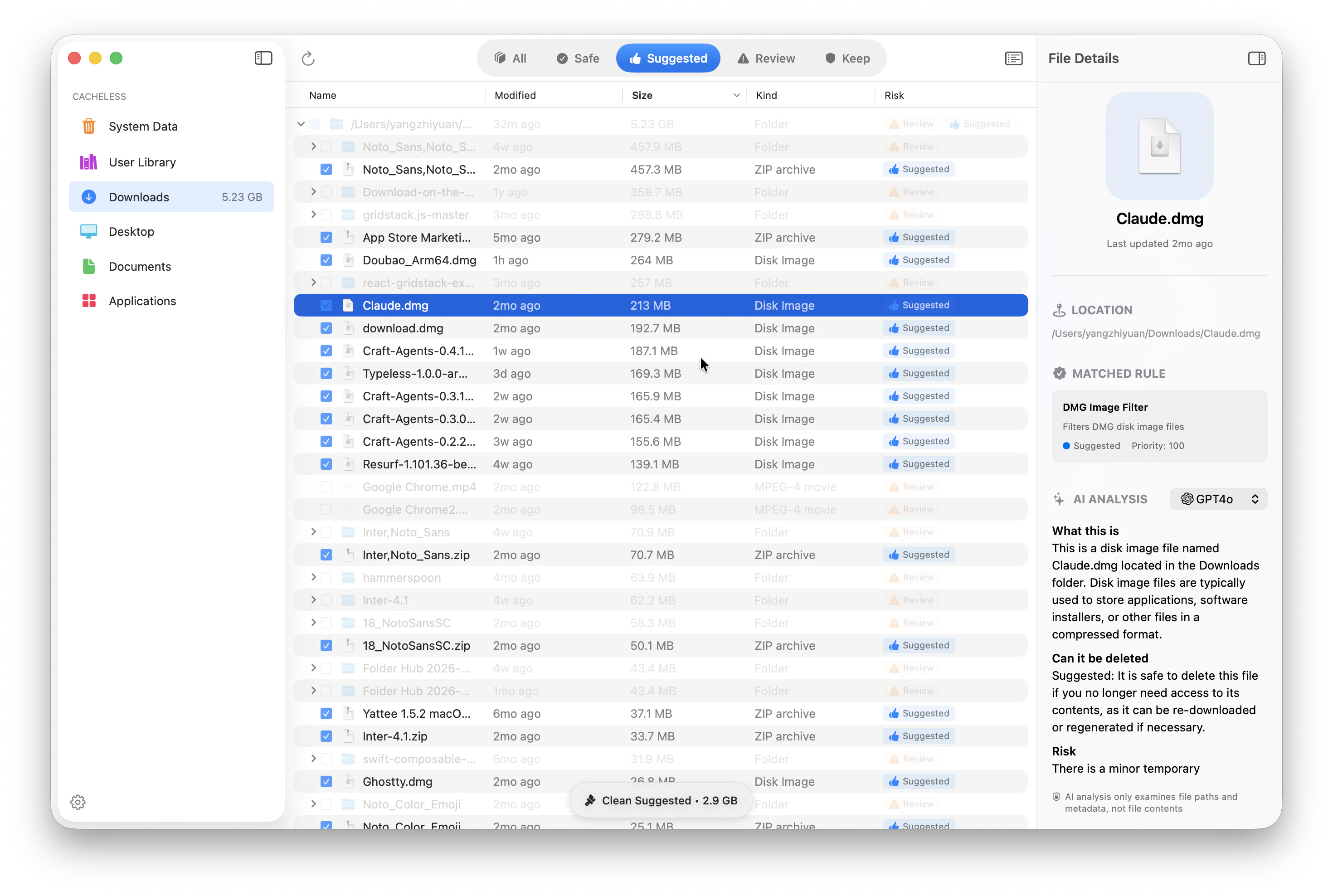Select User Library in sidebar
This screenshot has height=896, width=1333.
click(142, 162)
